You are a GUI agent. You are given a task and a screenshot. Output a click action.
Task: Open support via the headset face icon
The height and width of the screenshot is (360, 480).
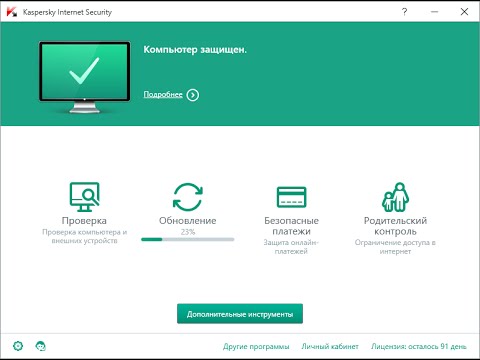[x=41, y=346]
